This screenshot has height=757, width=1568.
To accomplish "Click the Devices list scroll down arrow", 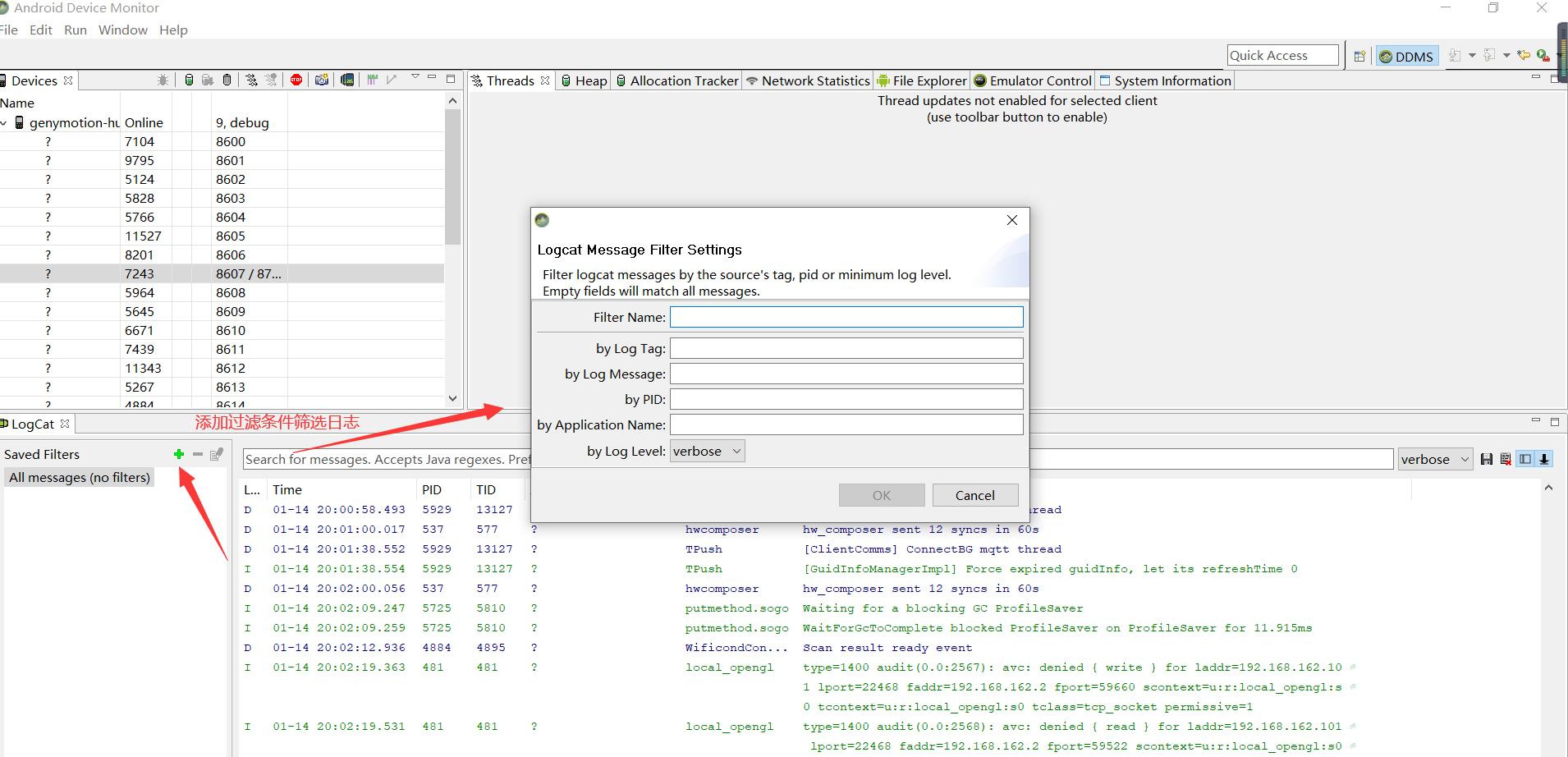I will [452, 398].
